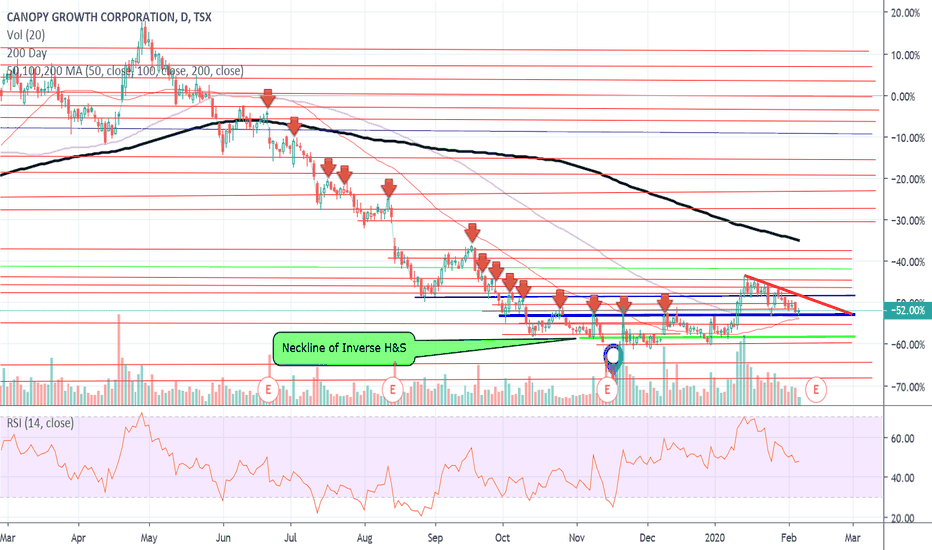
Task: Select the RSI (14, close) pane label
Action: pyautogui.click(x=40, y=423)
